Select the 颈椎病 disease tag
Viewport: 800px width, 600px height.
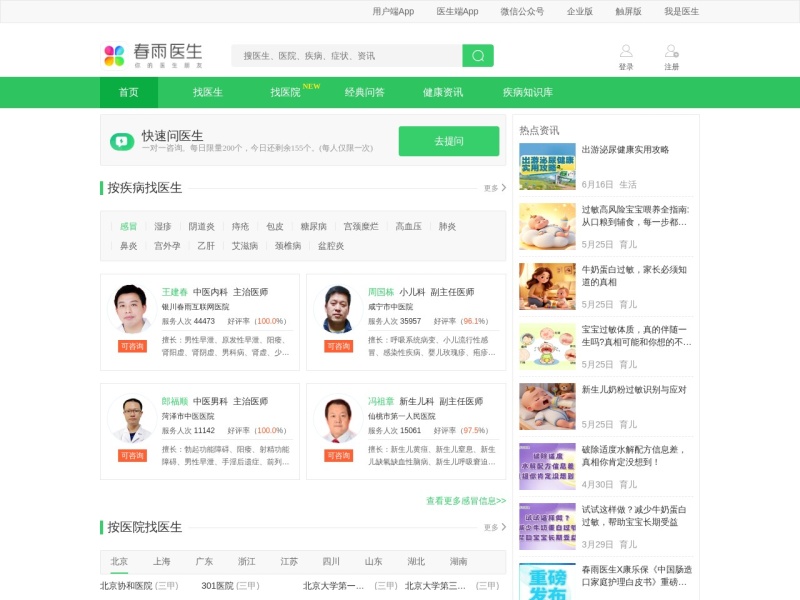(x=288, y=246)
